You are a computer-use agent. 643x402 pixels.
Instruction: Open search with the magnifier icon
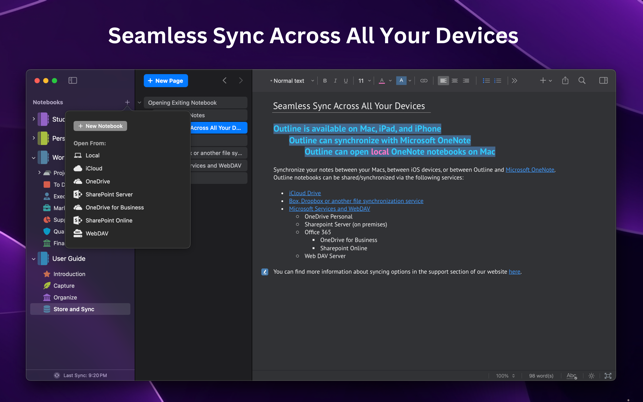pyautogui.click(x=582, y=80)
